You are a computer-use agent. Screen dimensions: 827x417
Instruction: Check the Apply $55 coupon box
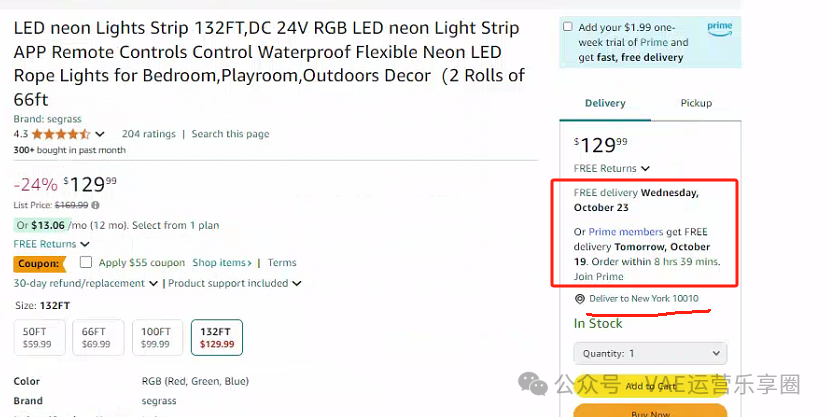[x=86, y=262]
